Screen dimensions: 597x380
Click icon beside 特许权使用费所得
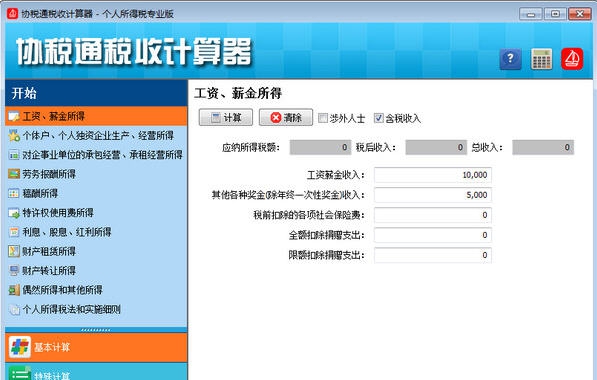14,213
